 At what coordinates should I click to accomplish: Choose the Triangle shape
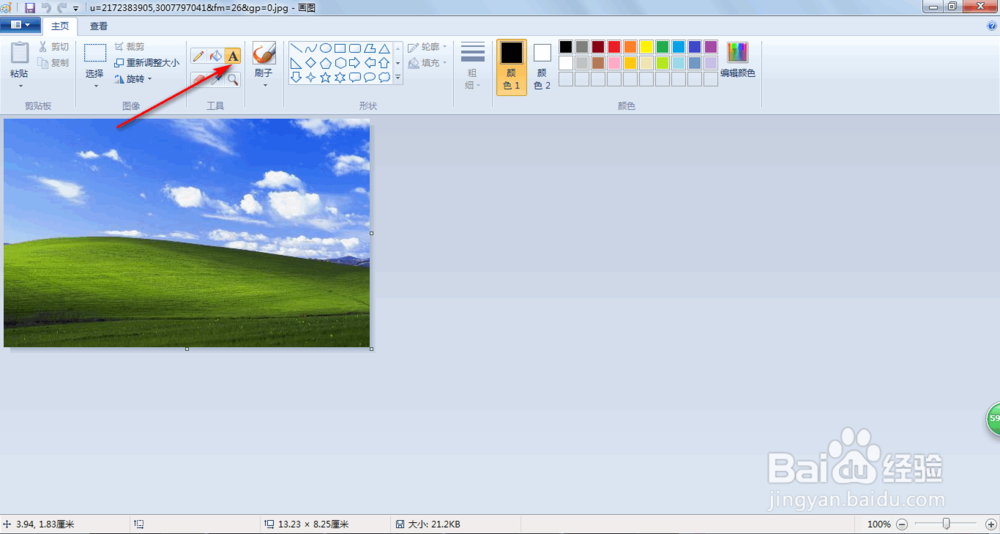click(384, 48)
